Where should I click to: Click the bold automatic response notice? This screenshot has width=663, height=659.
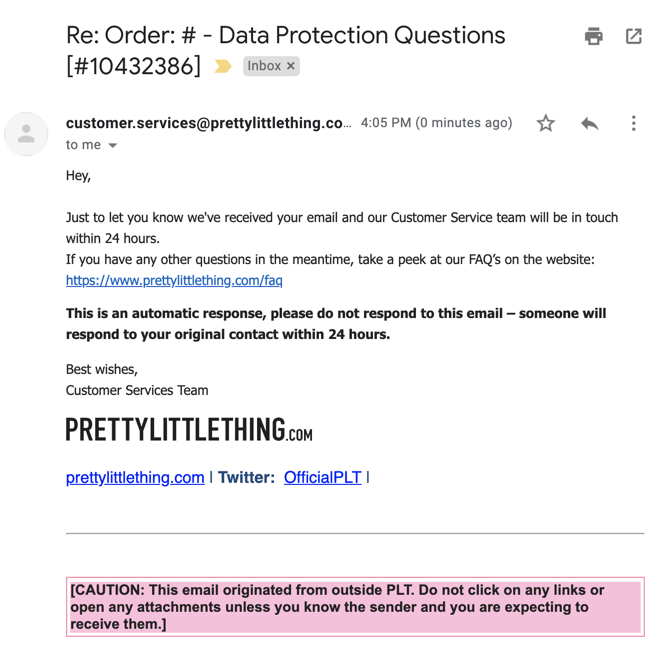coord(336,324)
